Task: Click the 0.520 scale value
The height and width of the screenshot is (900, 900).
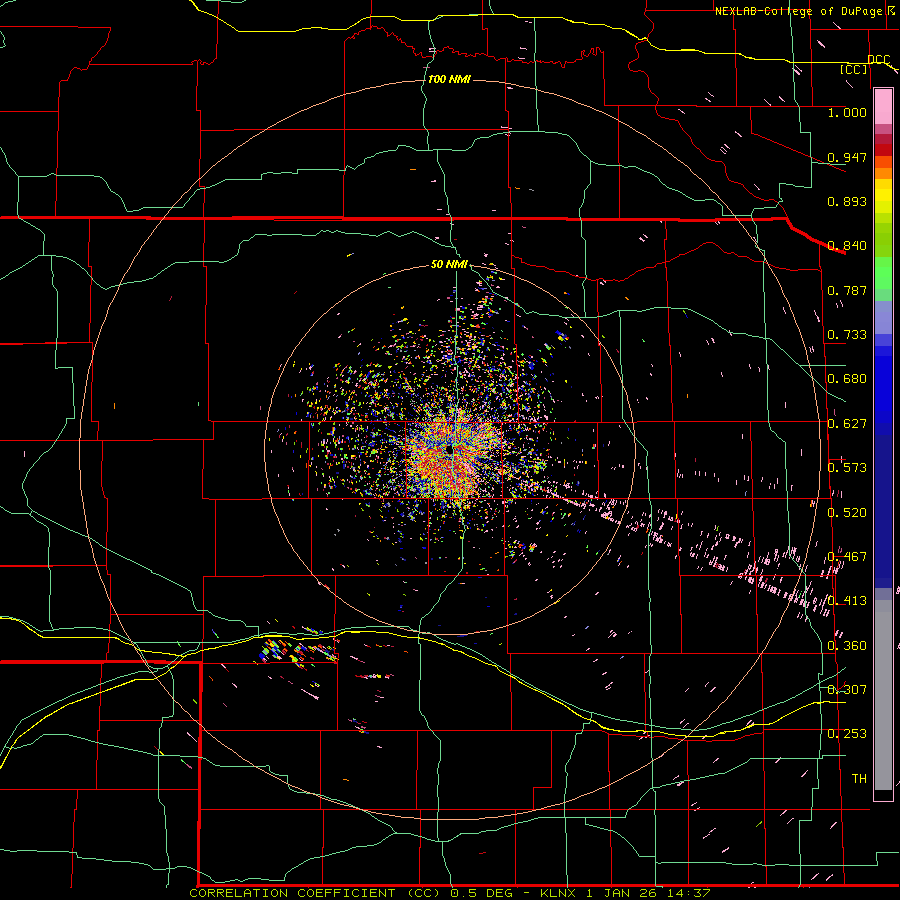Action: (x=847, y=513)
